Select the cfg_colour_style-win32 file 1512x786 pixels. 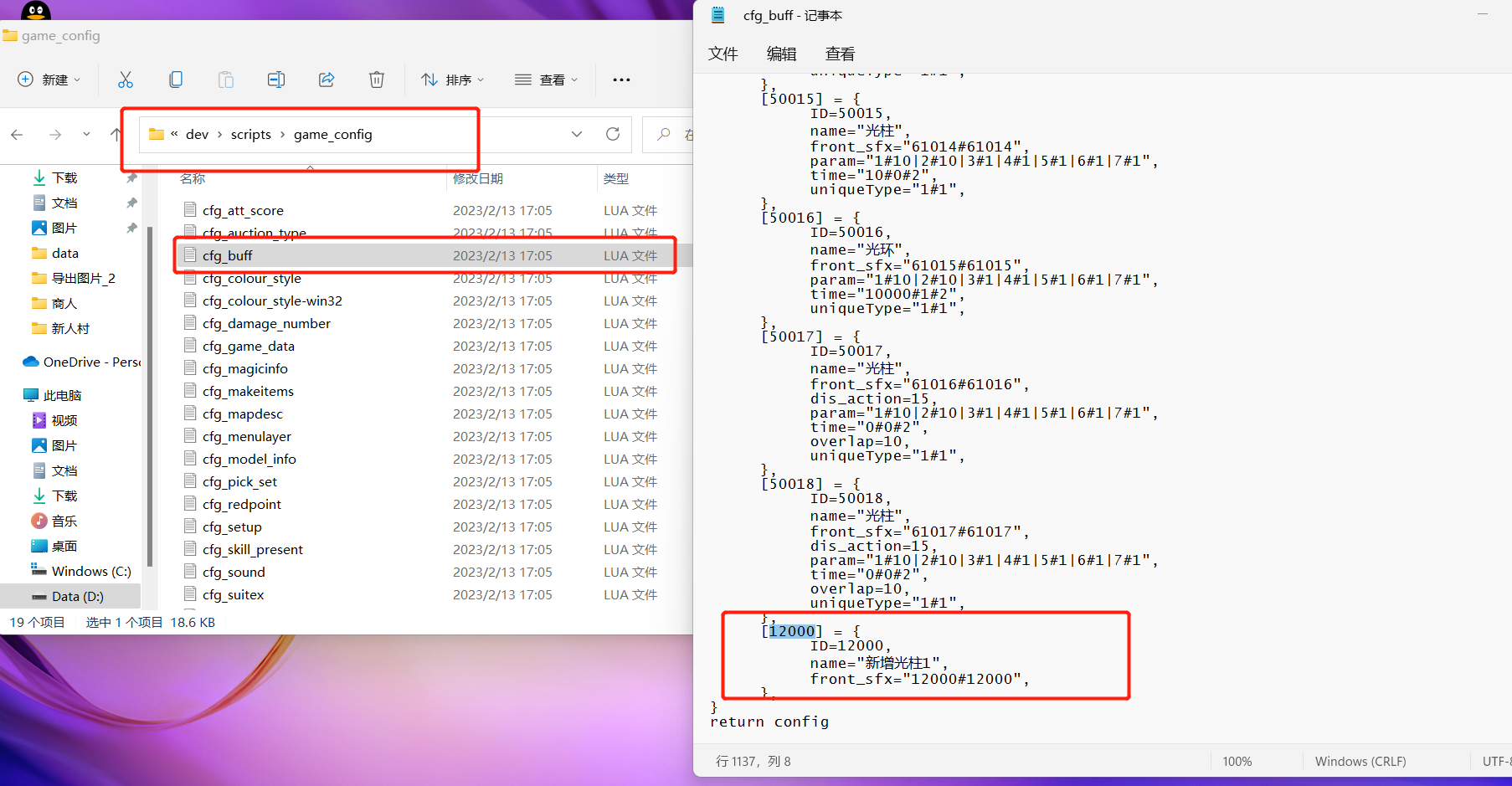coord(272,301)
